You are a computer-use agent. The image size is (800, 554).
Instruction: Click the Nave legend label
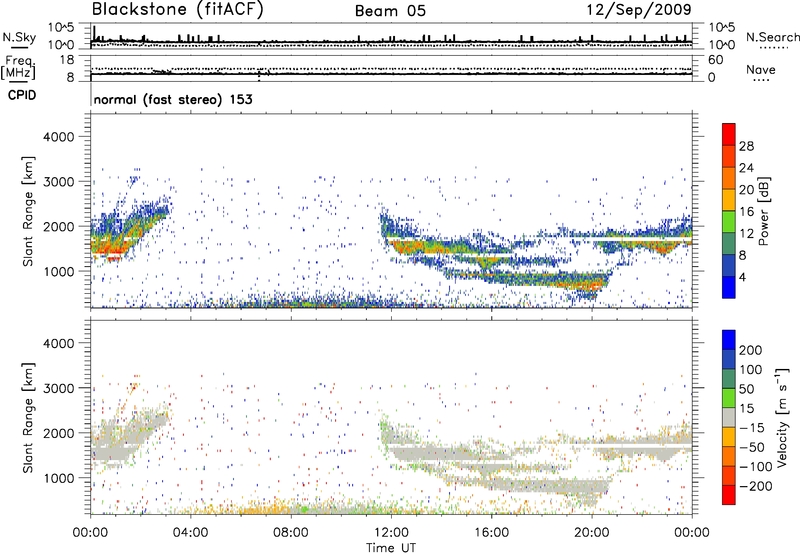[761, 69]
